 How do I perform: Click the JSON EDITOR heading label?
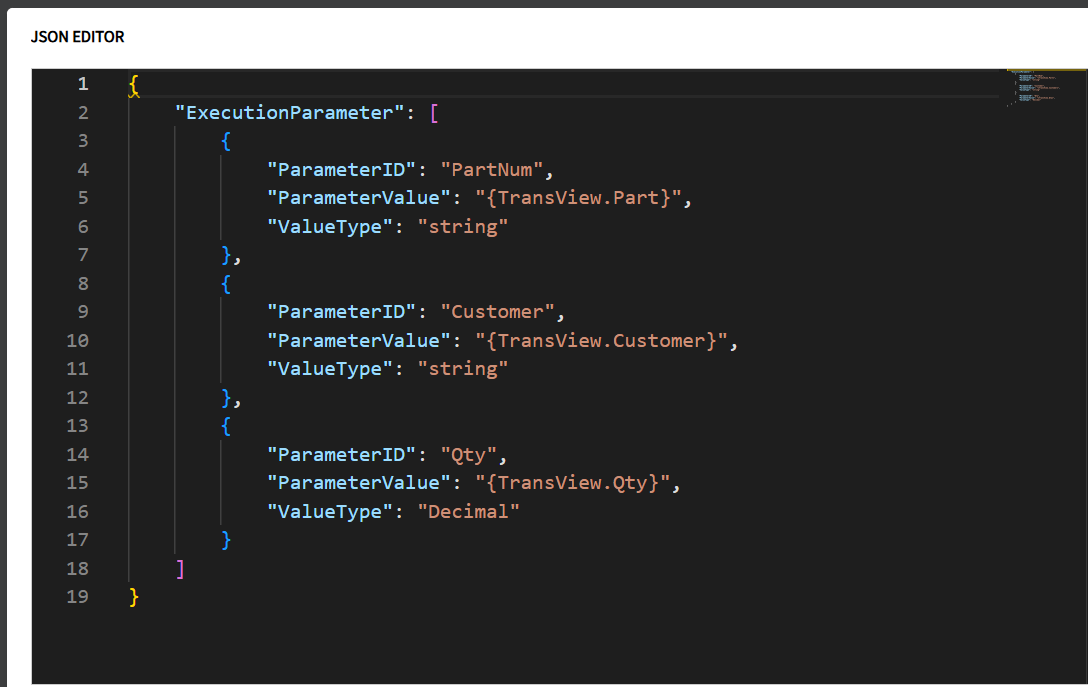coord(77,37)
